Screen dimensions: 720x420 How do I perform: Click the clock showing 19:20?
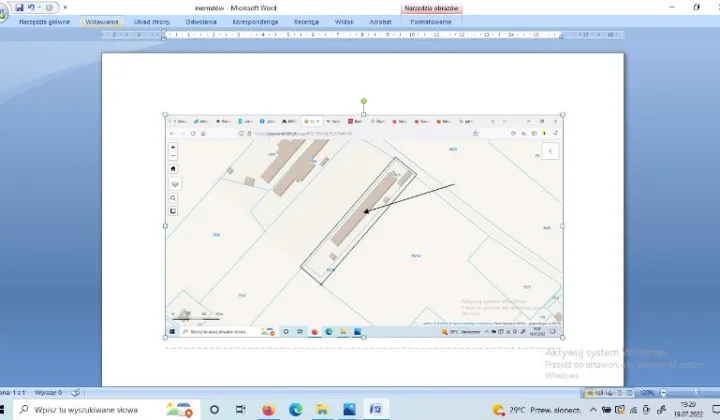coord(688,409)
